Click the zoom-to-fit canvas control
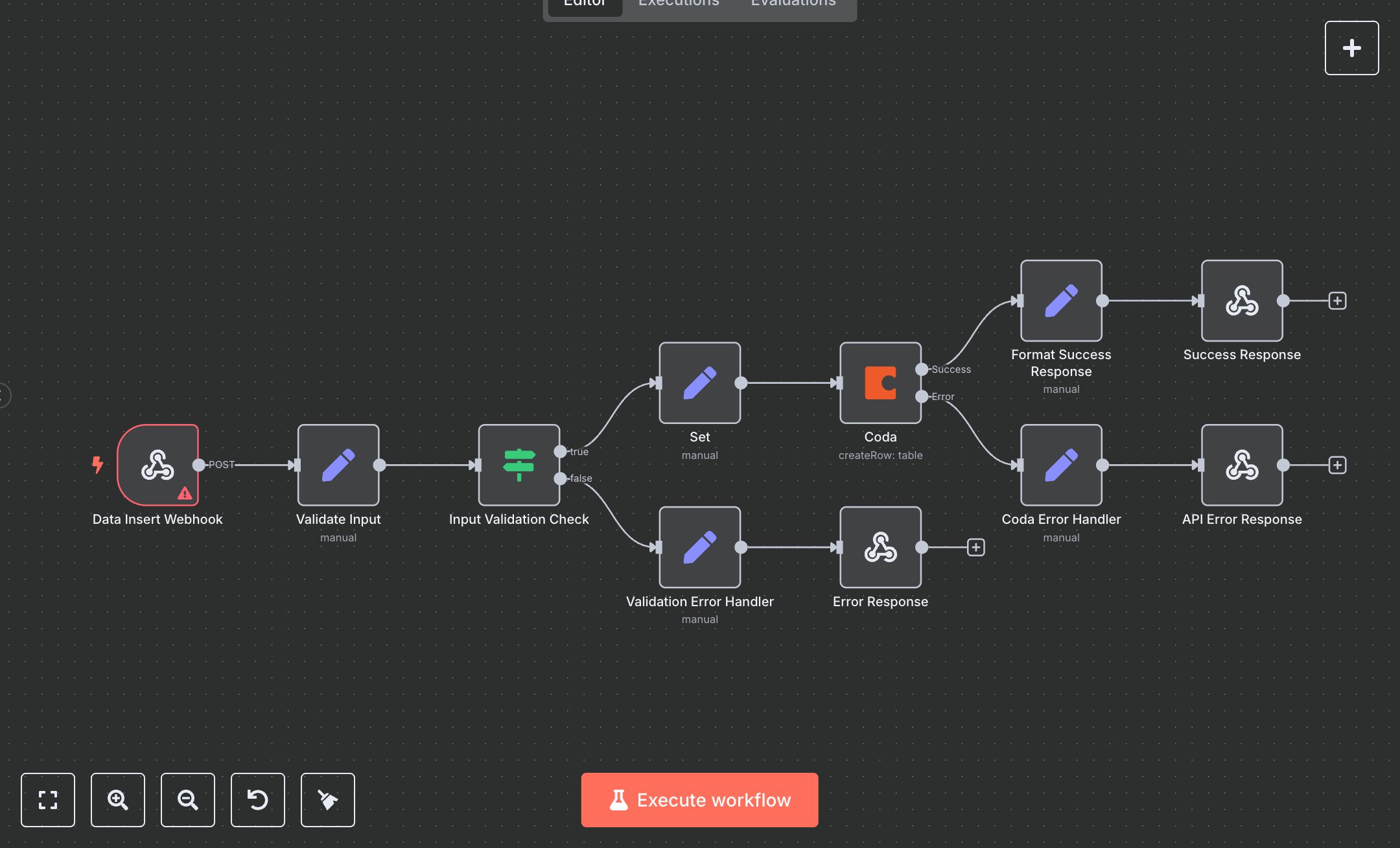Viewport: 1400px width, 848px height. pyautogui.click(x=48, y=800)
